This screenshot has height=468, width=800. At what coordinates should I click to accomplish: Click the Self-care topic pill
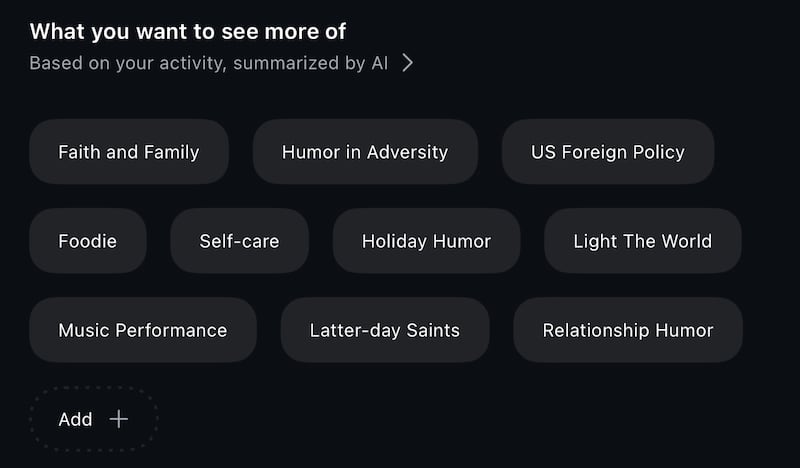click(x=239, y=241)
